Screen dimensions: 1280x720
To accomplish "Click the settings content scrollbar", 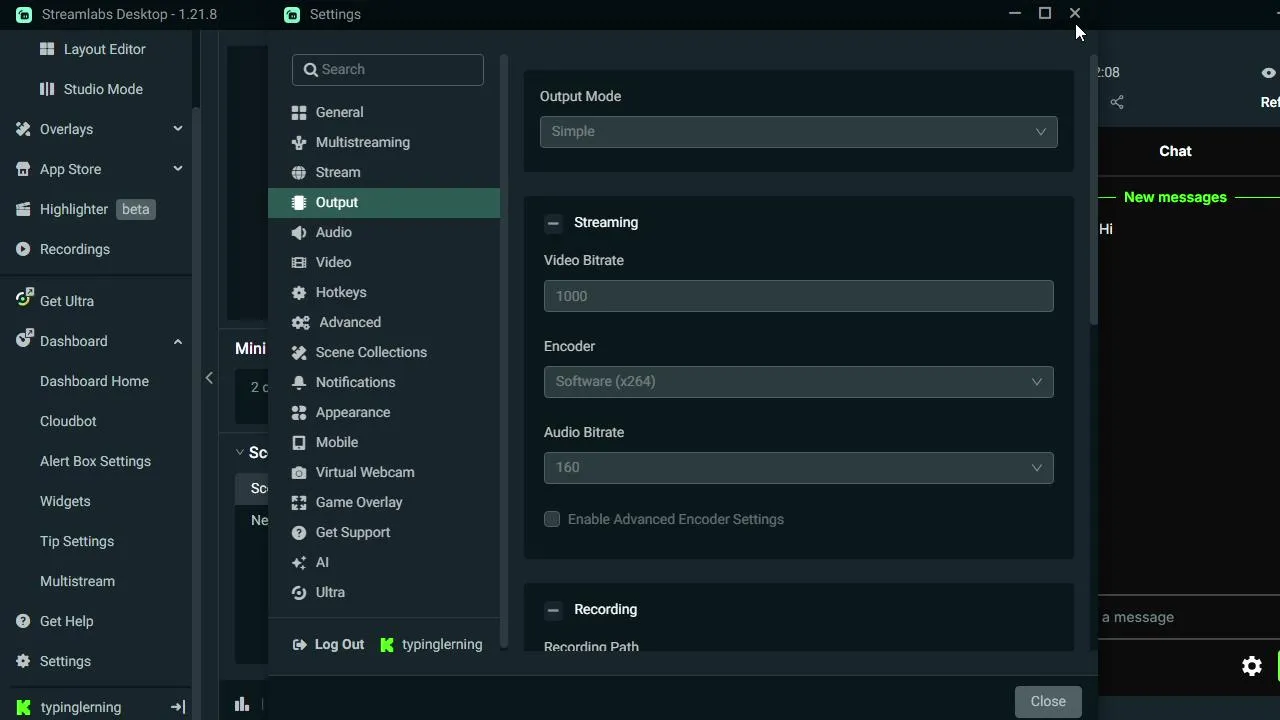I will 1094,190.
